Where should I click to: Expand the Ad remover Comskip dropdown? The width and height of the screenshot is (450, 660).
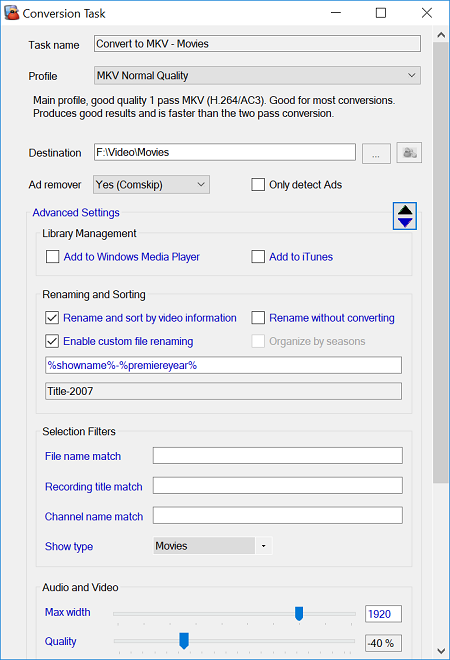pos(152,185)
